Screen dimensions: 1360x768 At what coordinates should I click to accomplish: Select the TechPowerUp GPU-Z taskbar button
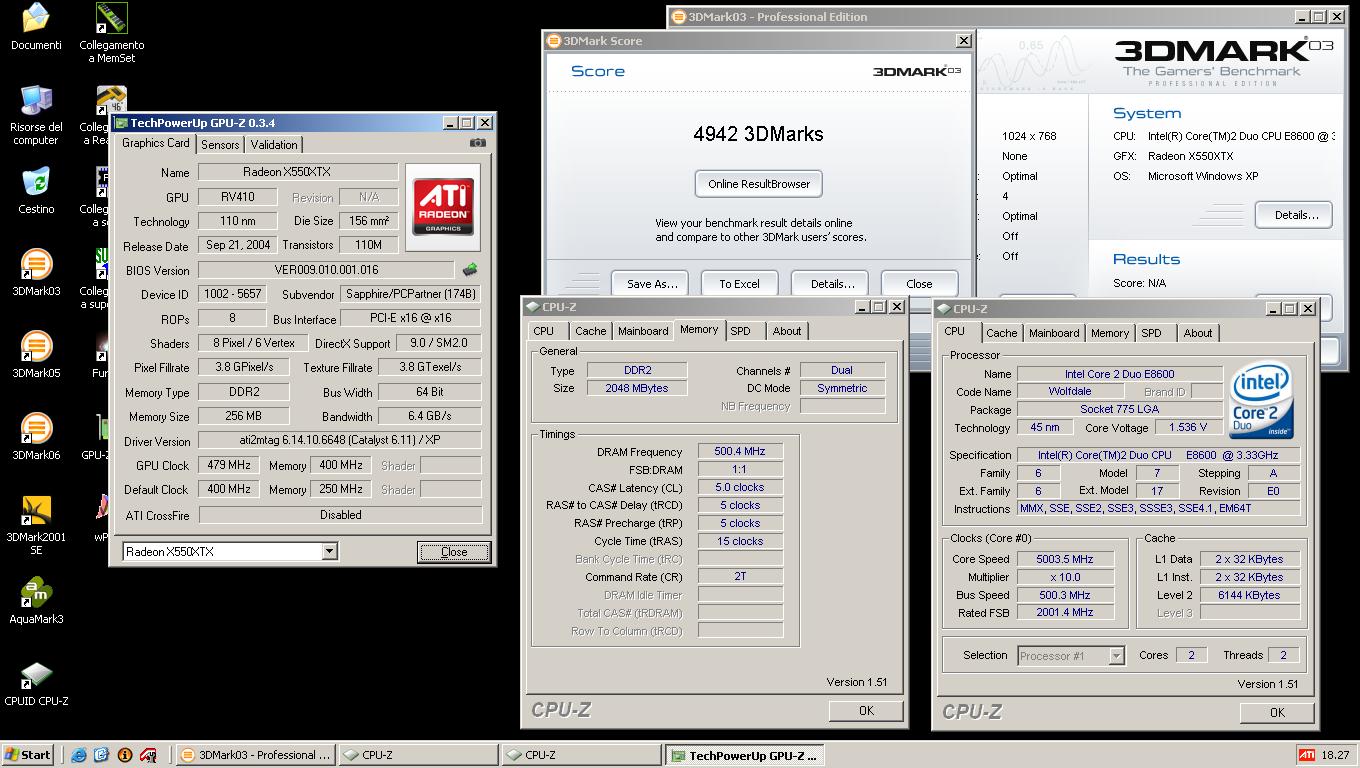pyautogui.click(x=745, y=755)
